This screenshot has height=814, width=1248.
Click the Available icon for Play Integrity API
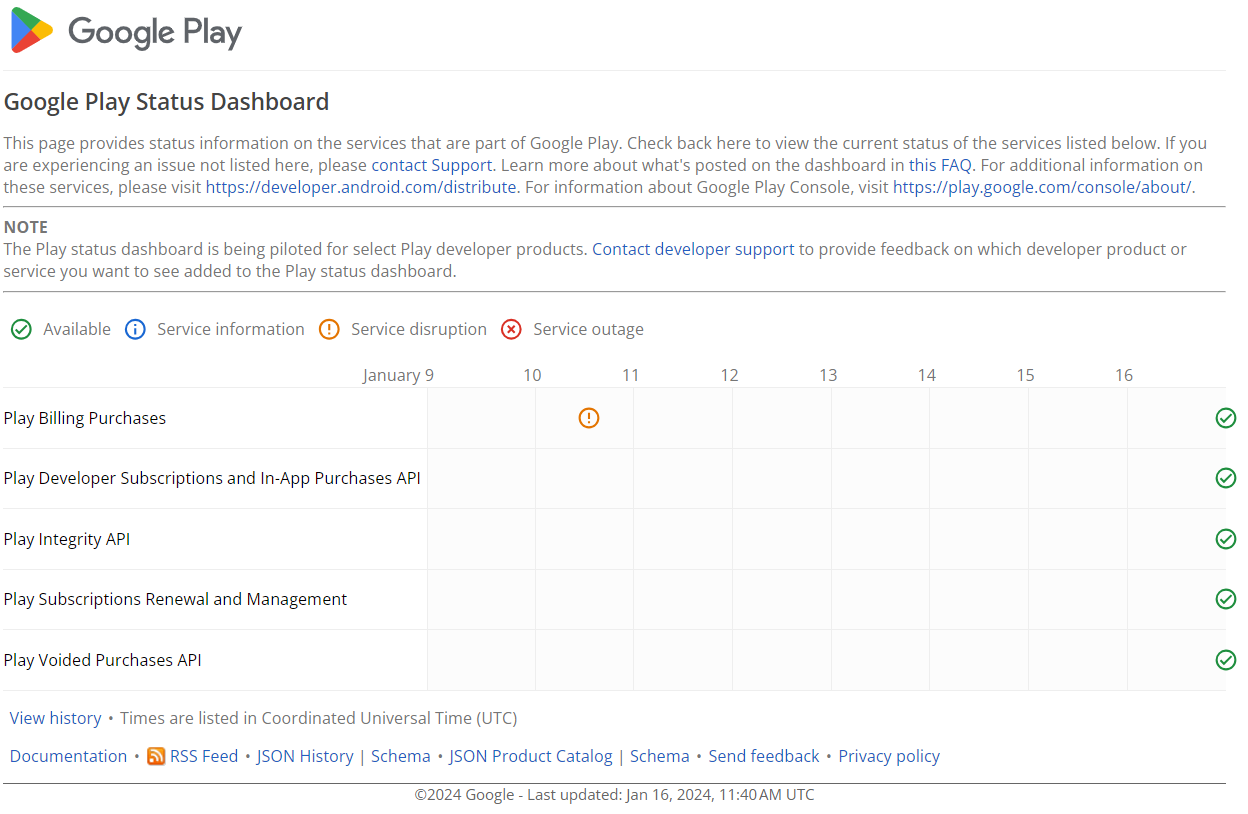pos(1226,539)
